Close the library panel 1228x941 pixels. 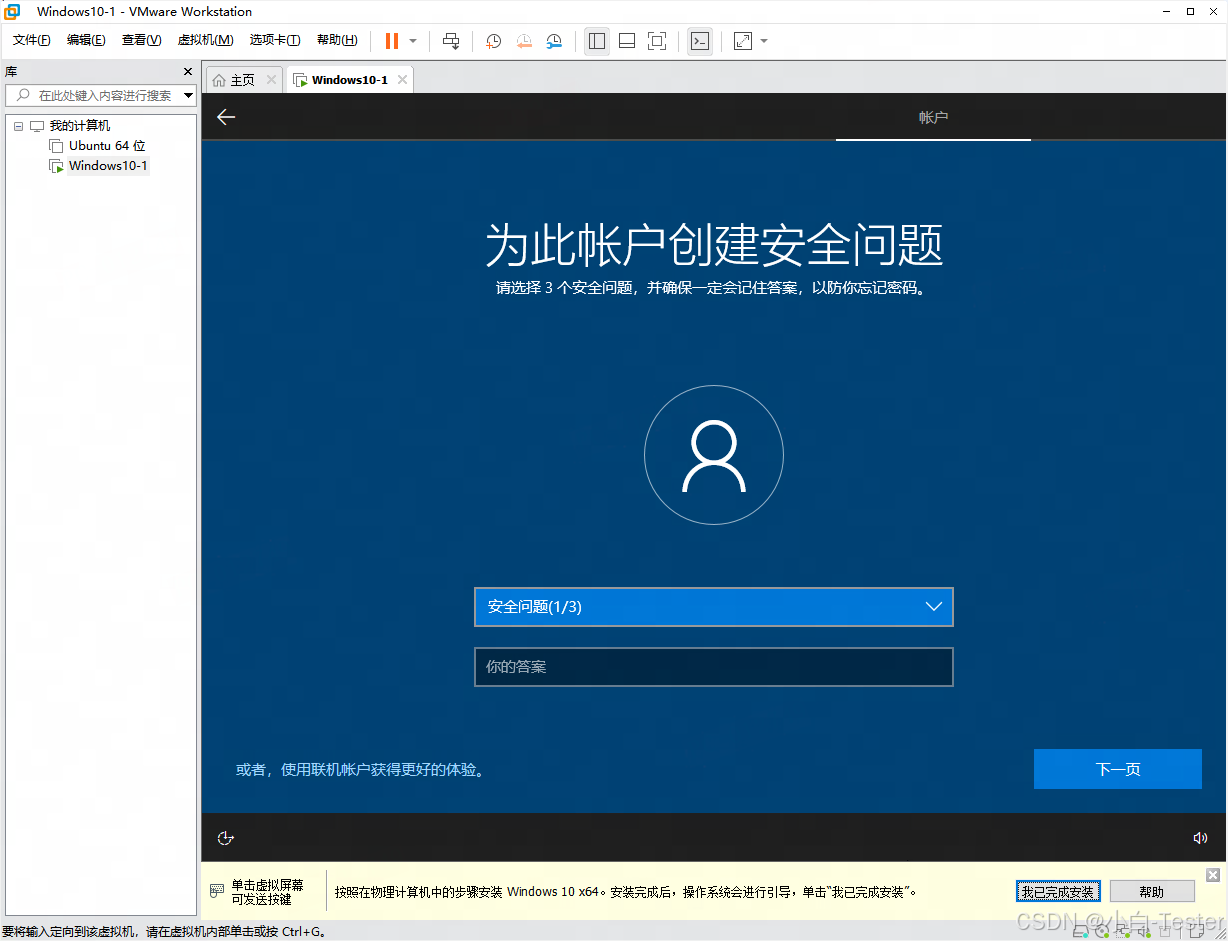click(x=188, y=72)
